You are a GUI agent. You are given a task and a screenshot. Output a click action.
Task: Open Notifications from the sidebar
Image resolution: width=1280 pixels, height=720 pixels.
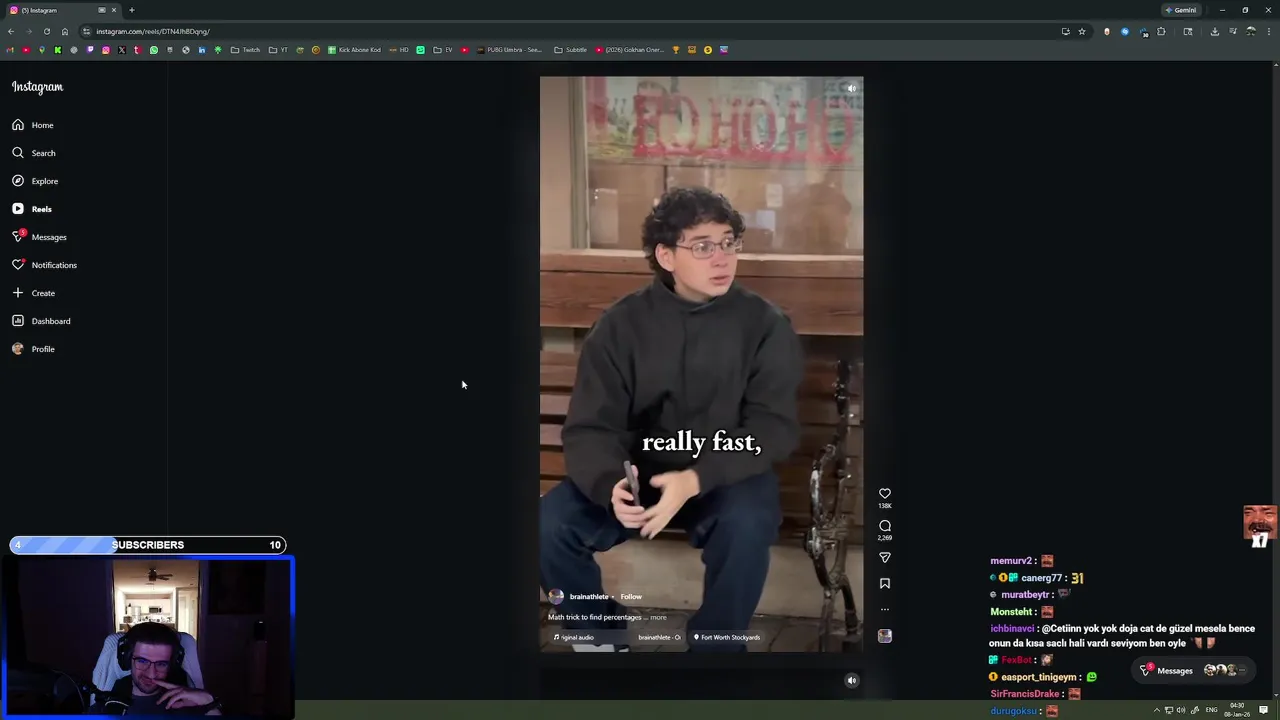pos(44,265)
